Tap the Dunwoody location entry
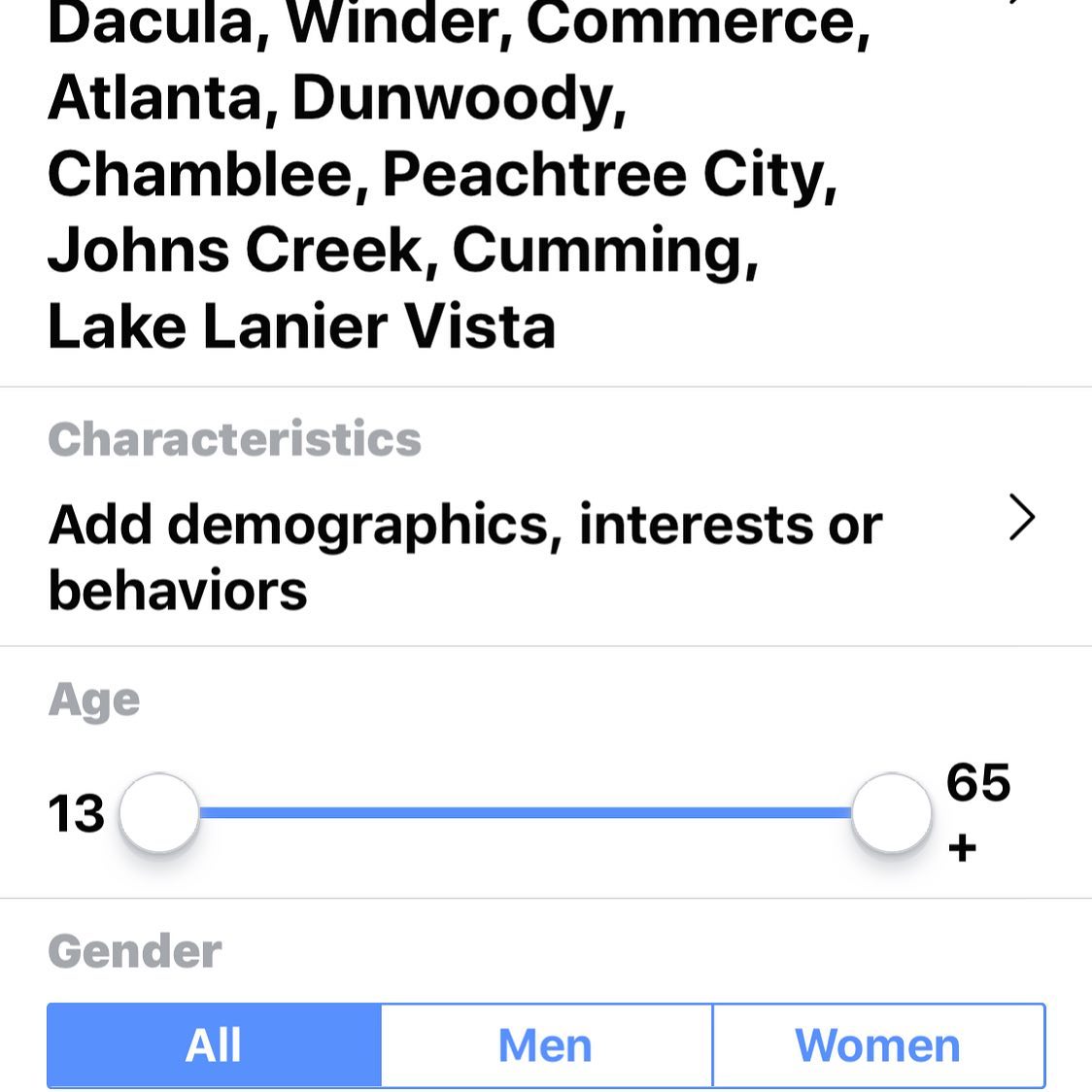The image size is (1092, 1092). (459, 100)
